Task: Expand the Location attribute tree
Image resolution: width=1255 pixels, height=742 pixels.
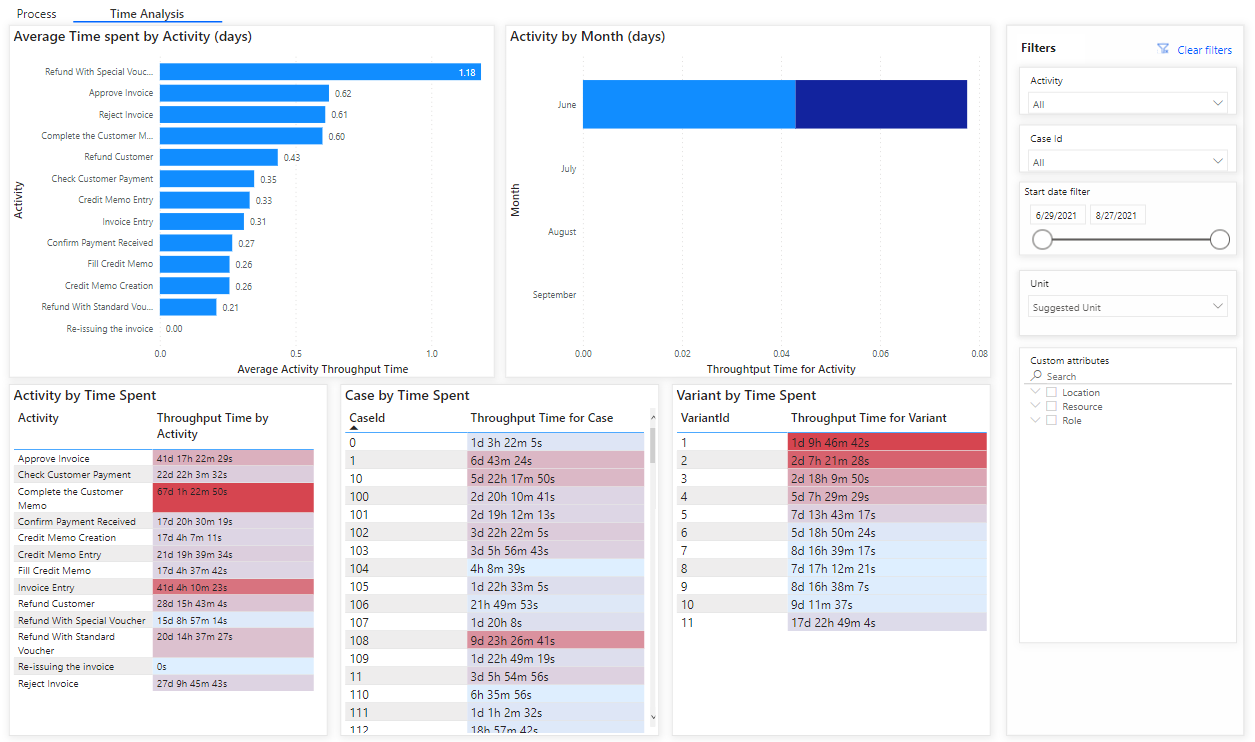Action: [1034, 392]
